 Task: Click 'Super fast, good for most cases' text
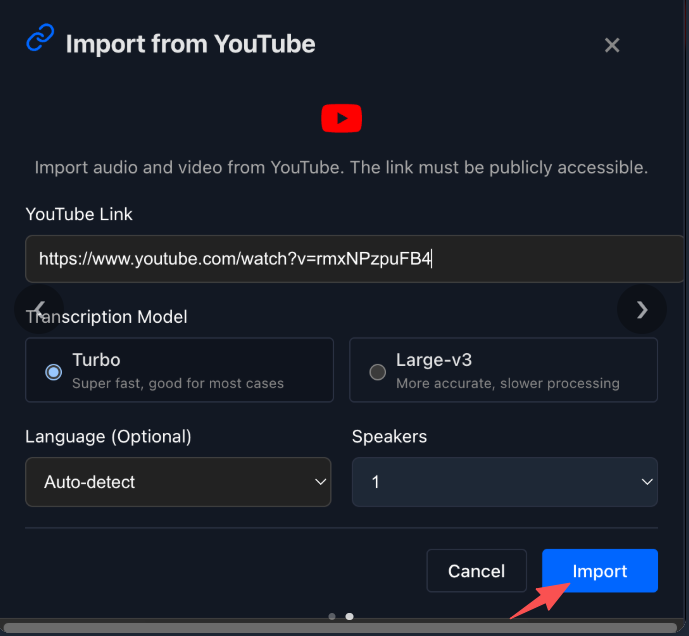(x=178, y=383)
